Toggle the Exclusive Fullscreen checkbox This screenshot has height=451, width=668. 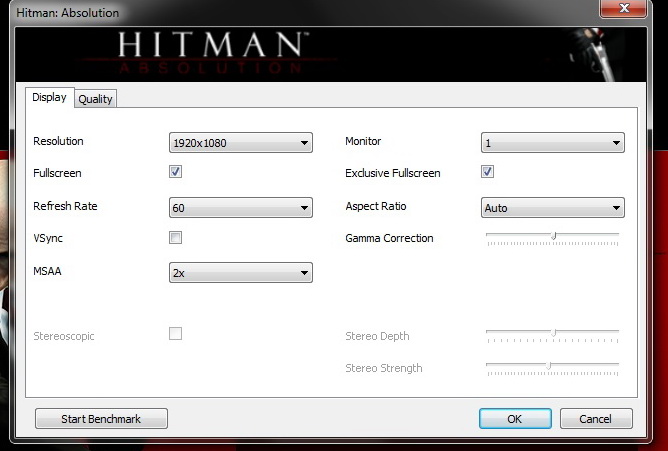point(487,172)
